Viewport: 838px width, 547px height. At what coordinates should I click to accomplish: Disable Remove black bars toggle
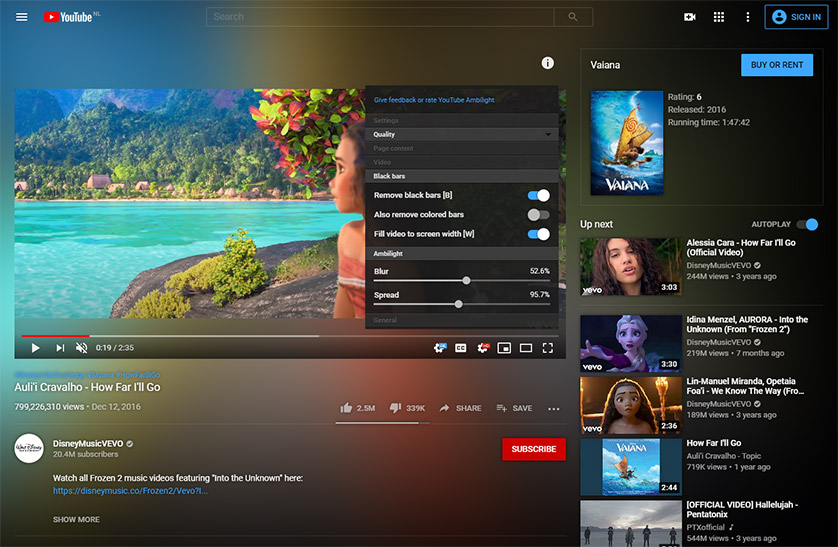538,196
